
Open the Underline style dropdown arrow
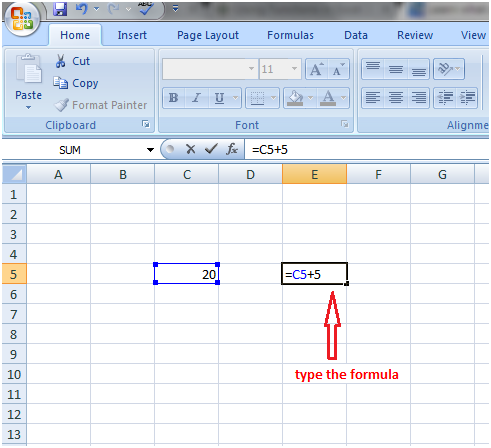coord(236,98)
